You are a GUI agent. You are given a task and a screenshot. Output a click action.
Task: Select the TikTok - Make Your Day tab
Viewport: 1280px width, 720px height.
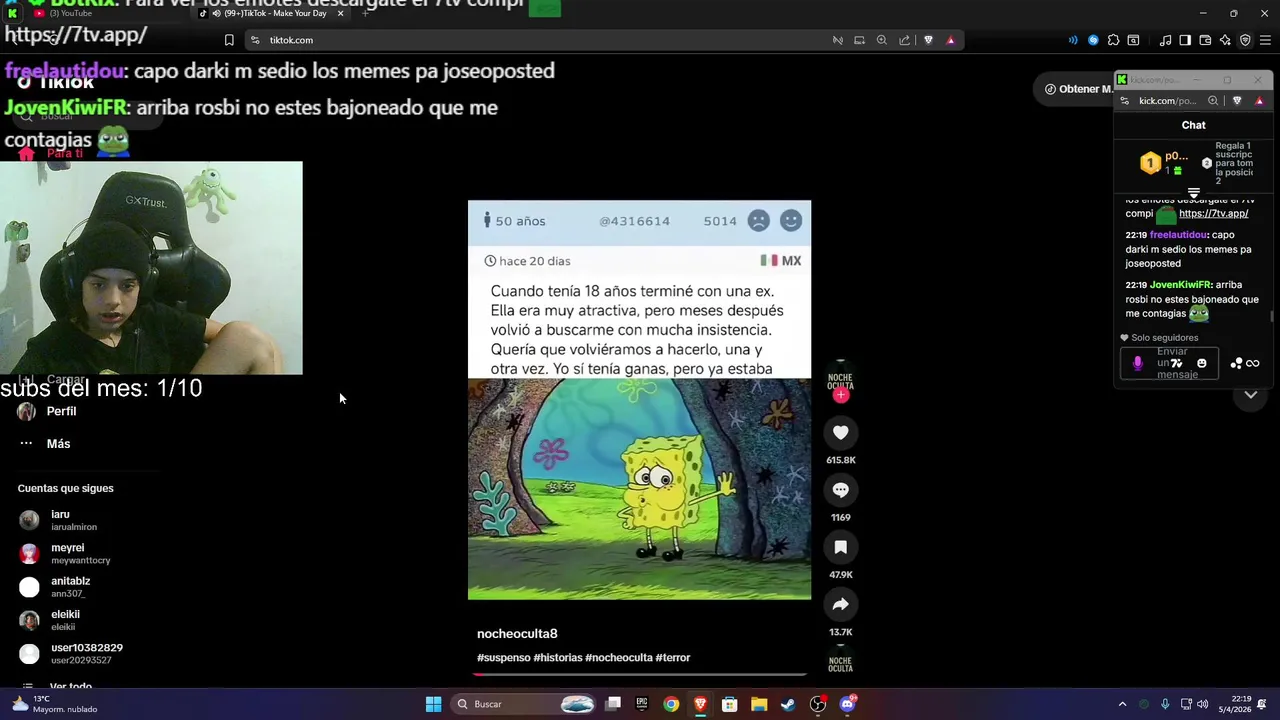point(272,13)
